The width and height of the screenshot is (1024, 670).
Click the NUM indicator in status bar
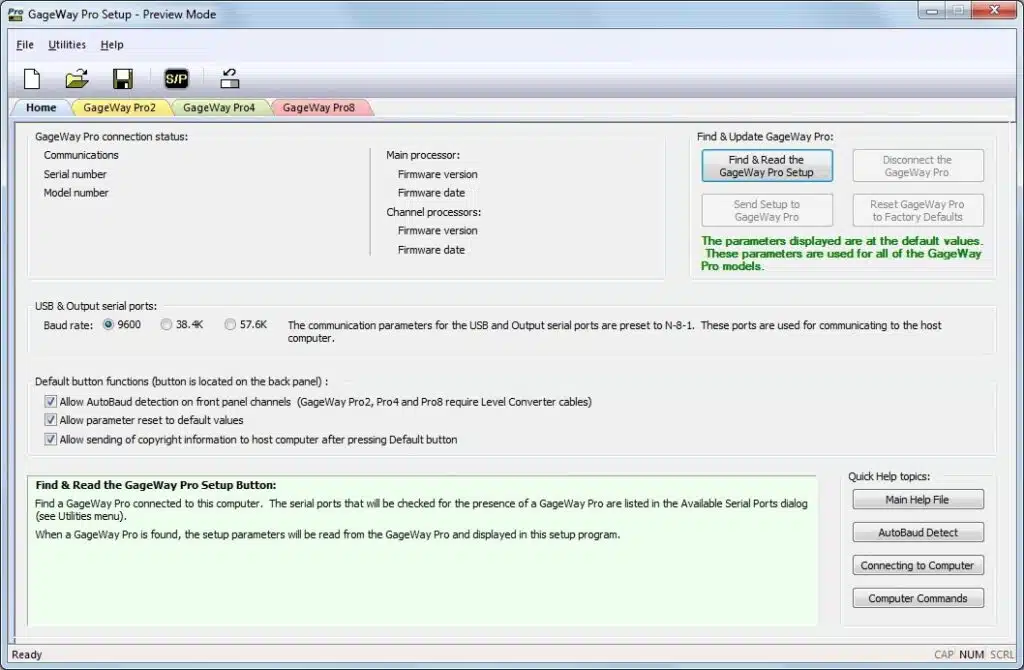(972, 654)
